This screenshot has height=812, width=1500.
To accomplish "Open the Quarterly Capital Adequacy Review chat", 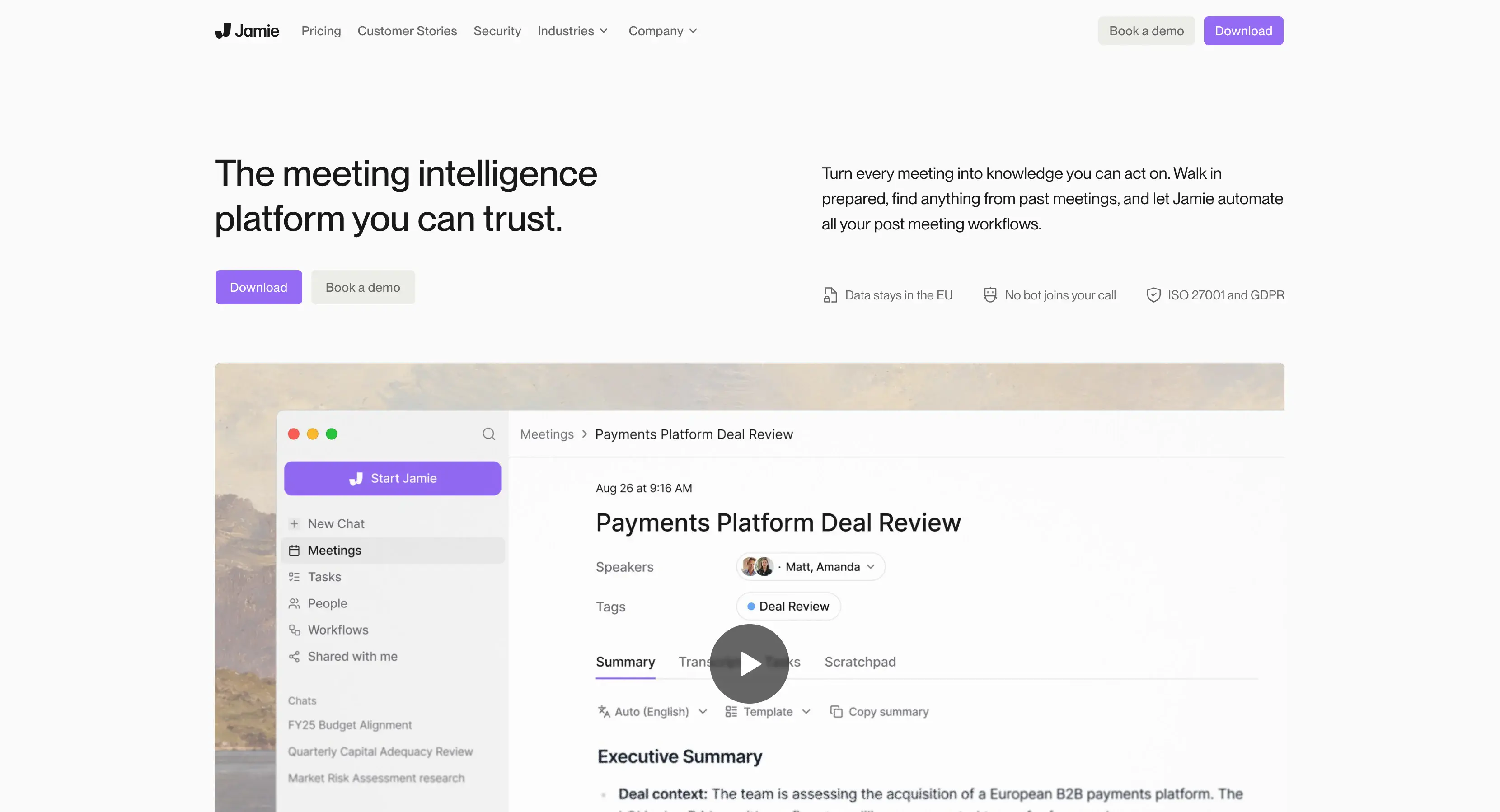I will (380, 751).
